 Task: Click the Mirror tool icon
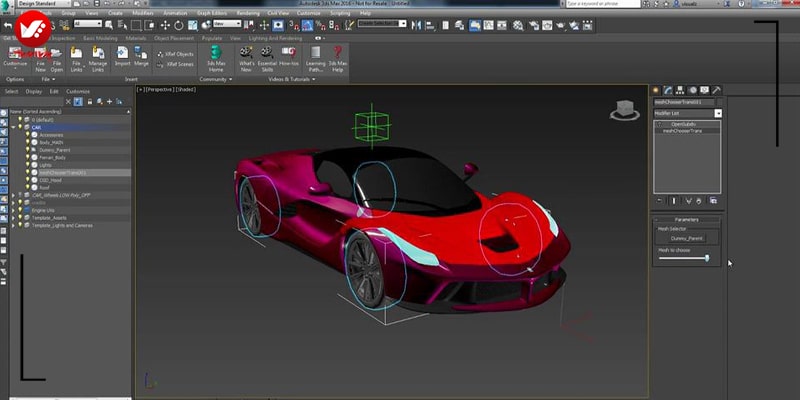coord(416,25)
